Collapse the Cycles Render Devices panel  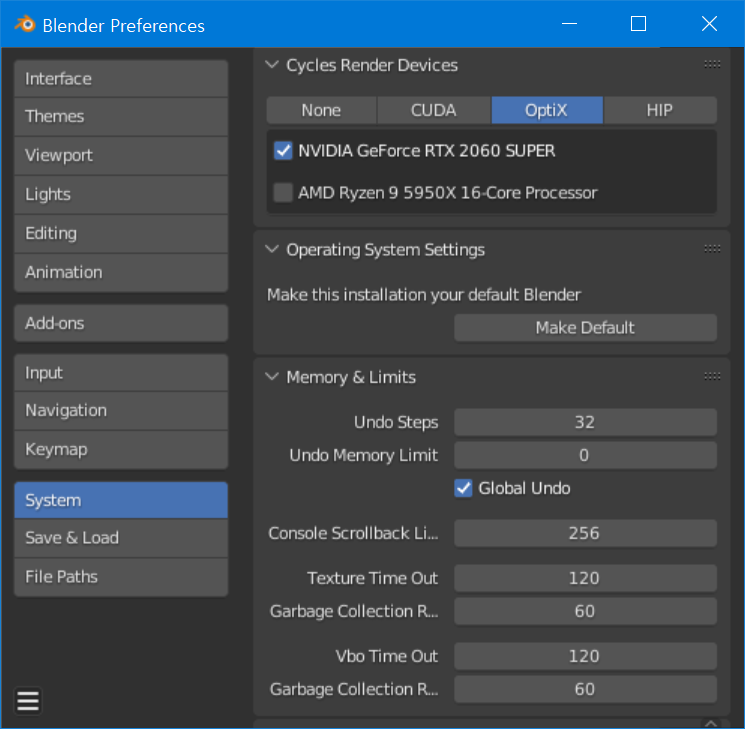click(x=272, y=65)
